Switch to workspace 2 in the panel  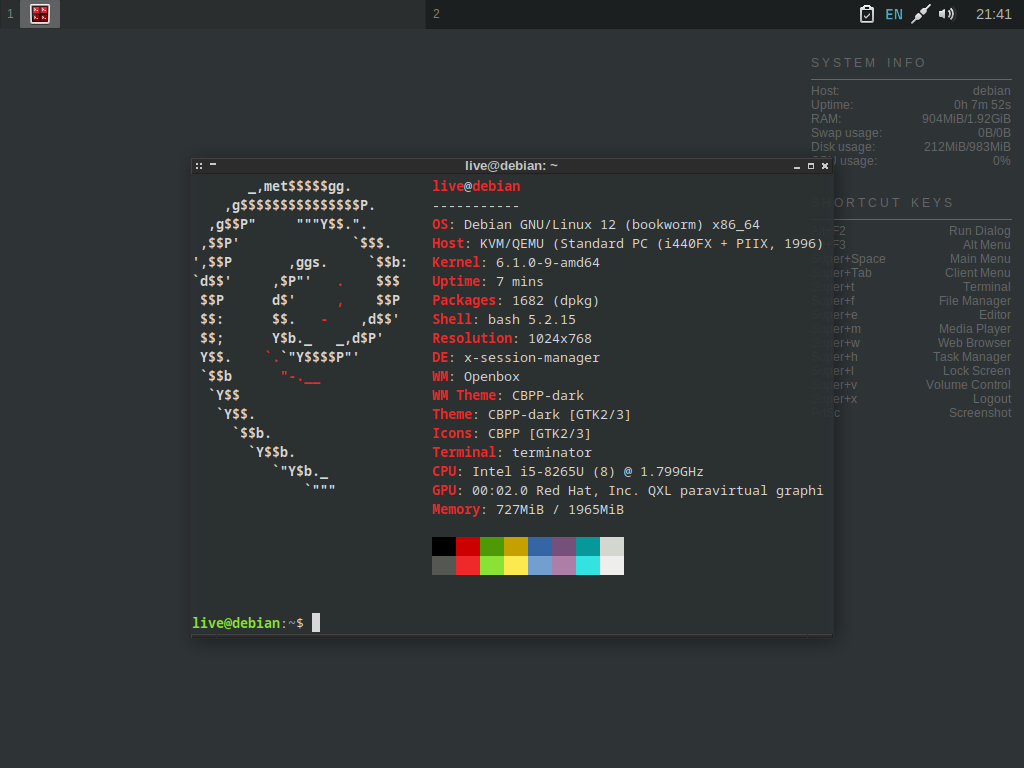pos(436,14)
